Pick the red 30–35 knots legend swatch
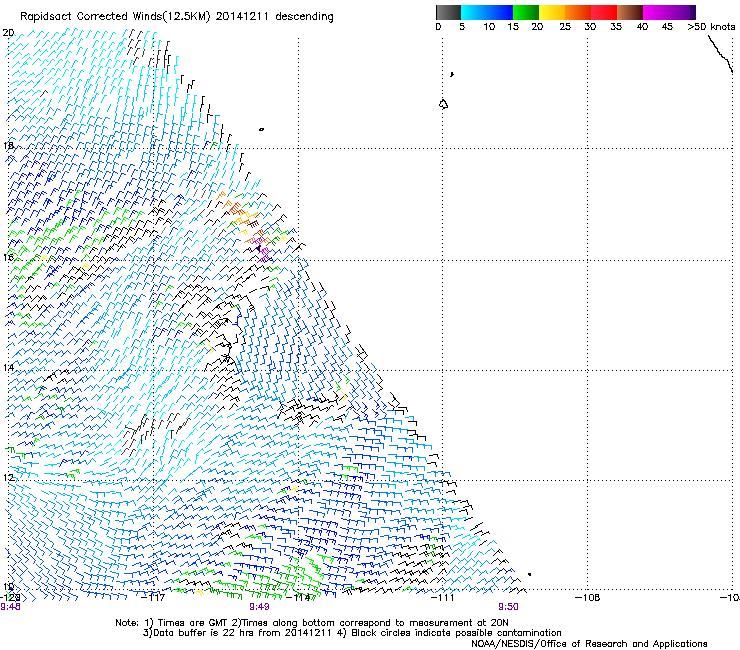This screenshot has height=650, width=740. point(604,12)
